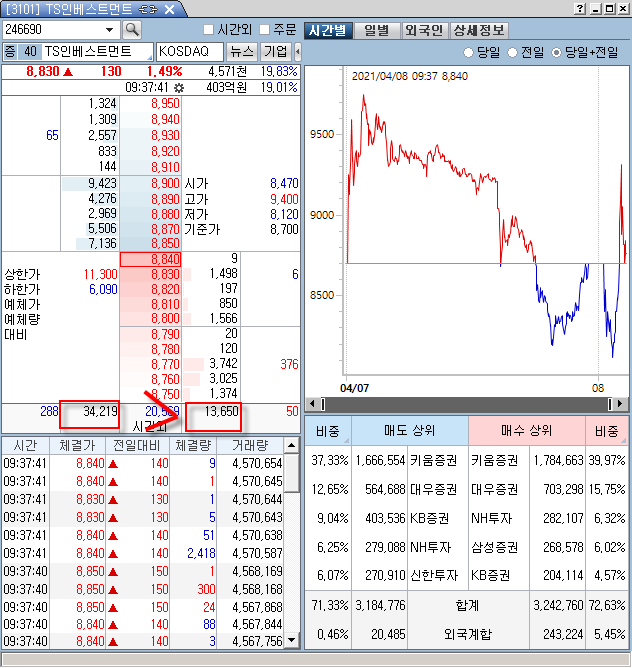This screenshot has width=632, height=668.
Task: Enable the 주문 checkbox
Action: pyautogui.click(x=264, y=30)
